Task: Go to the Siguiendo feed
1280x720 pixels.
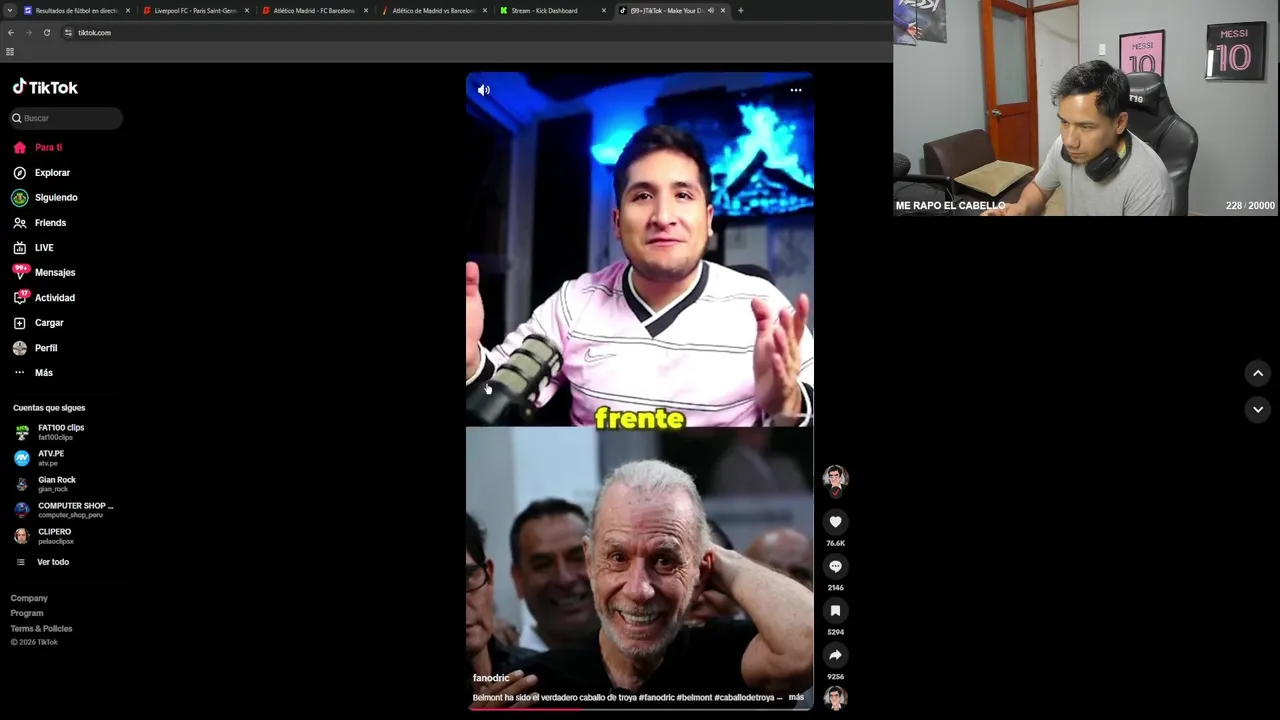Action: point(46,198)
